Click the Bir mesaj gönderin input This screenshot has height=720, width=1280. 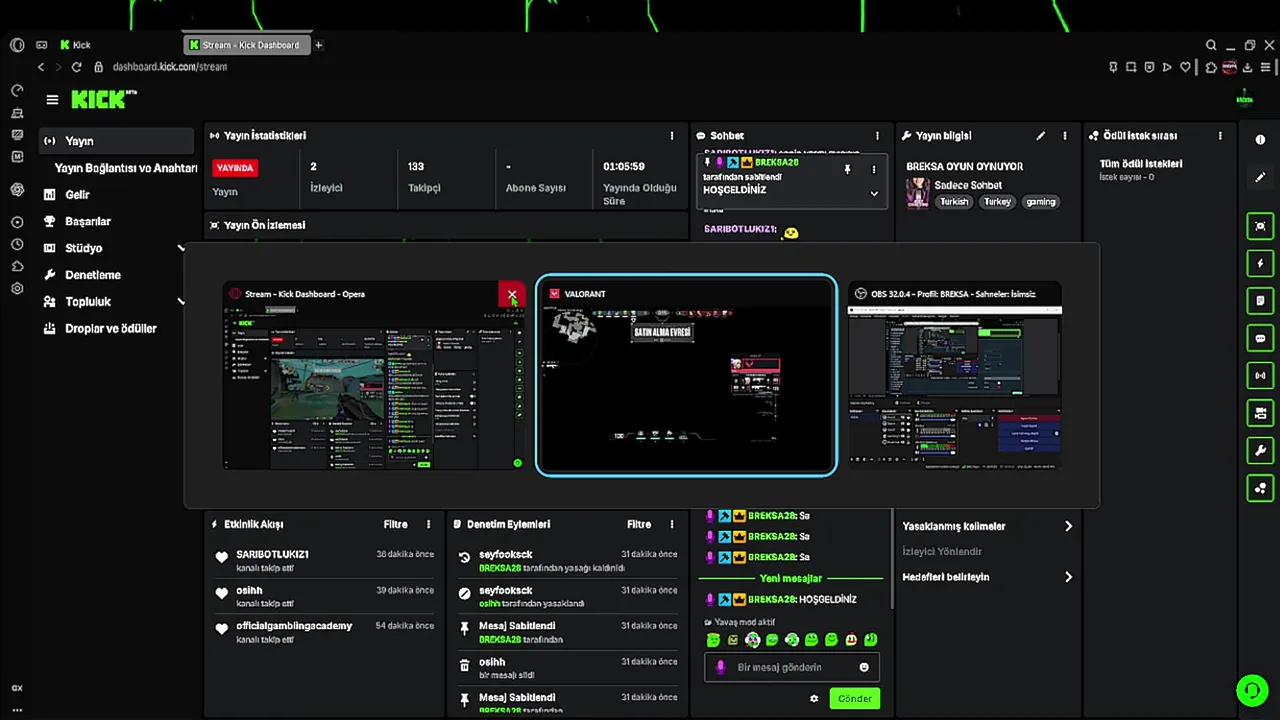click(790, 667)
